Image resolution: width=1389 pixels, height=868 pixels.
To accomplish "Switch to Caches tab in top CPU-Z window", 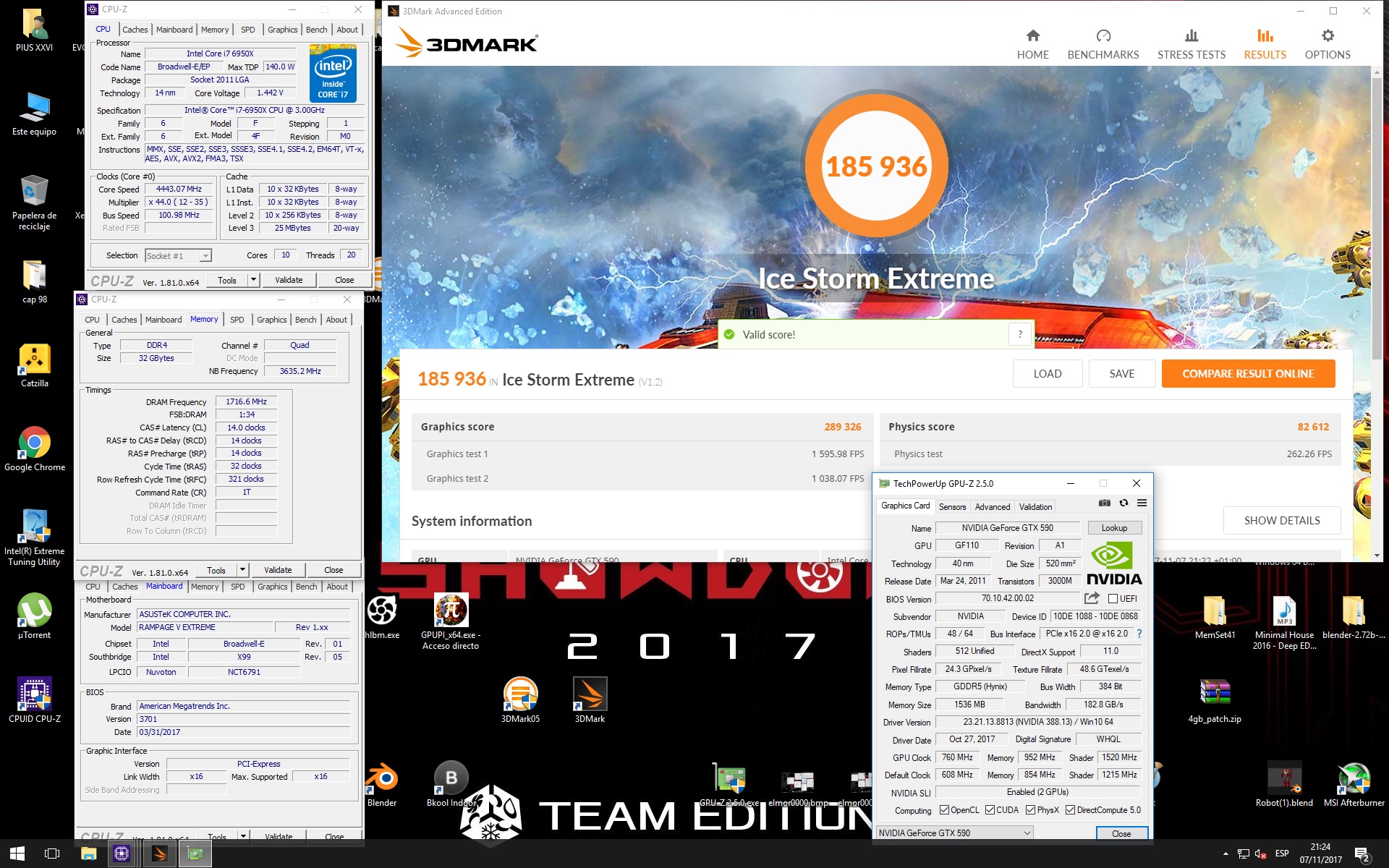I will coord(135,30).
